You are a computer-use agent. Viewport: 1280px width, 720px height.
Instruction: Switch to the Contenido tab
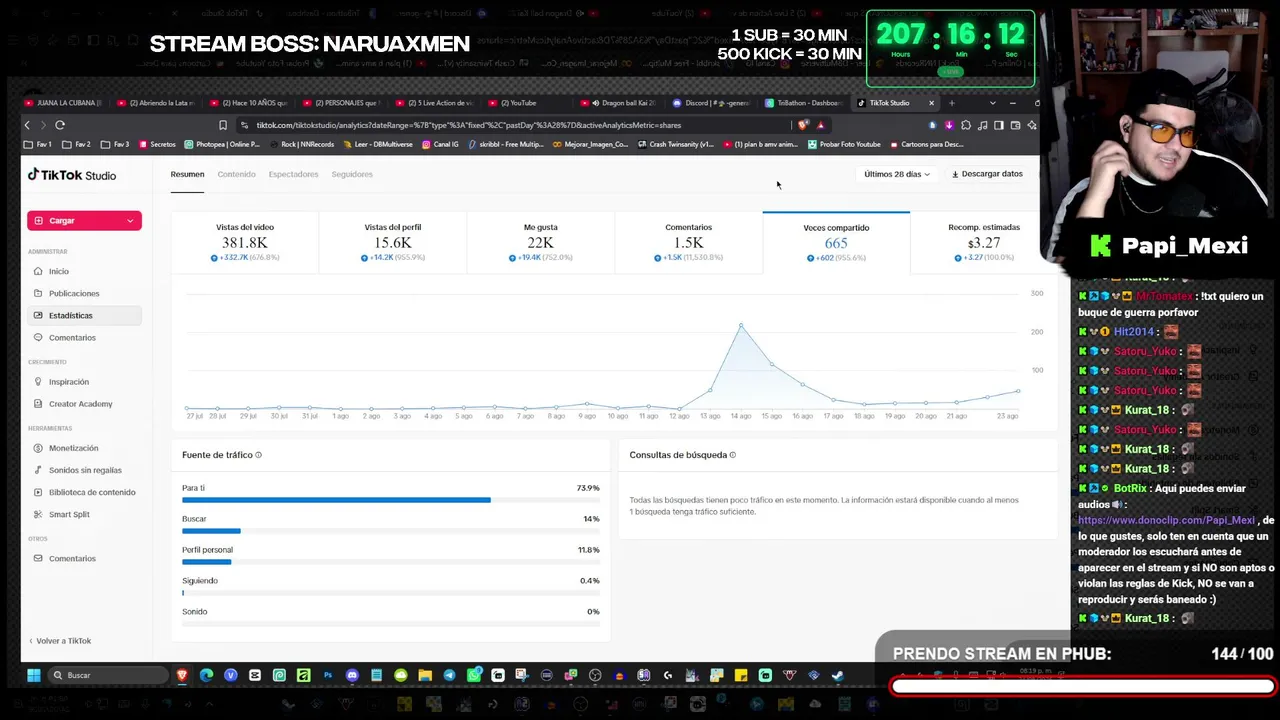point(237,174)
